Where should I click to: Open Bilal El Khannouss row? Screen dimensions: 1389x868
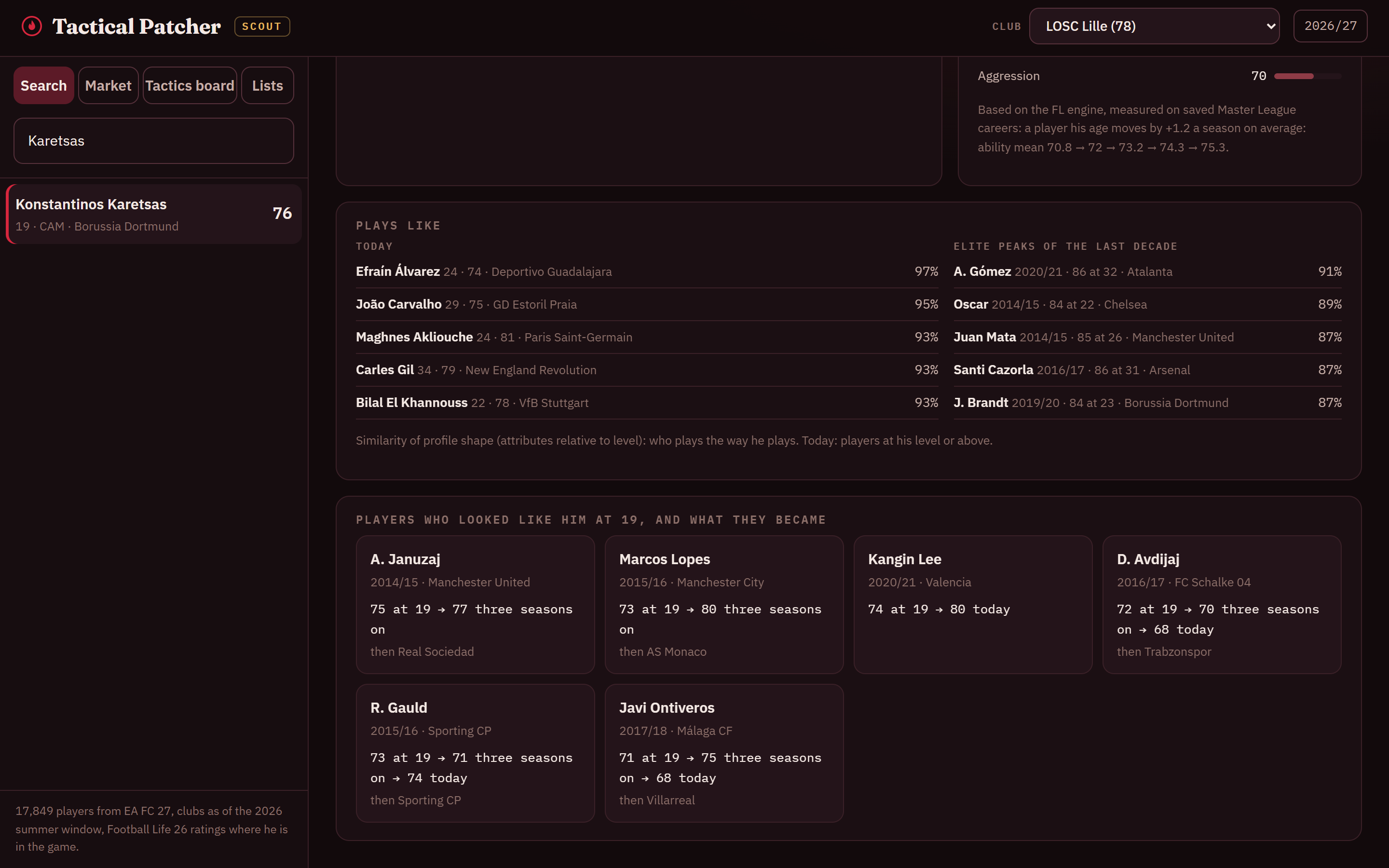coord(647,403)
